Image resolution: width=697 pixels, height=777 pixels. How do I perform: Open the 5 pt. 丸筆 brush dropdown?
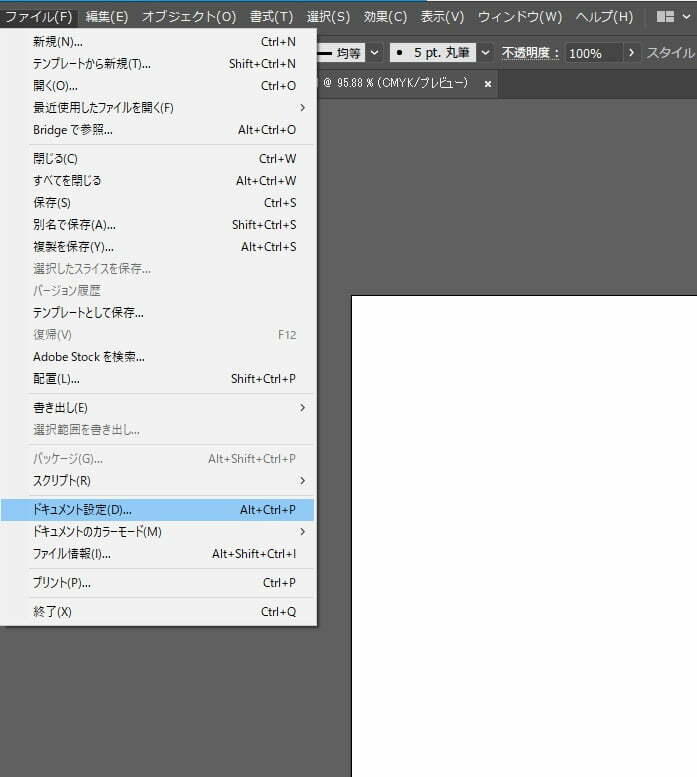(485, 52)
